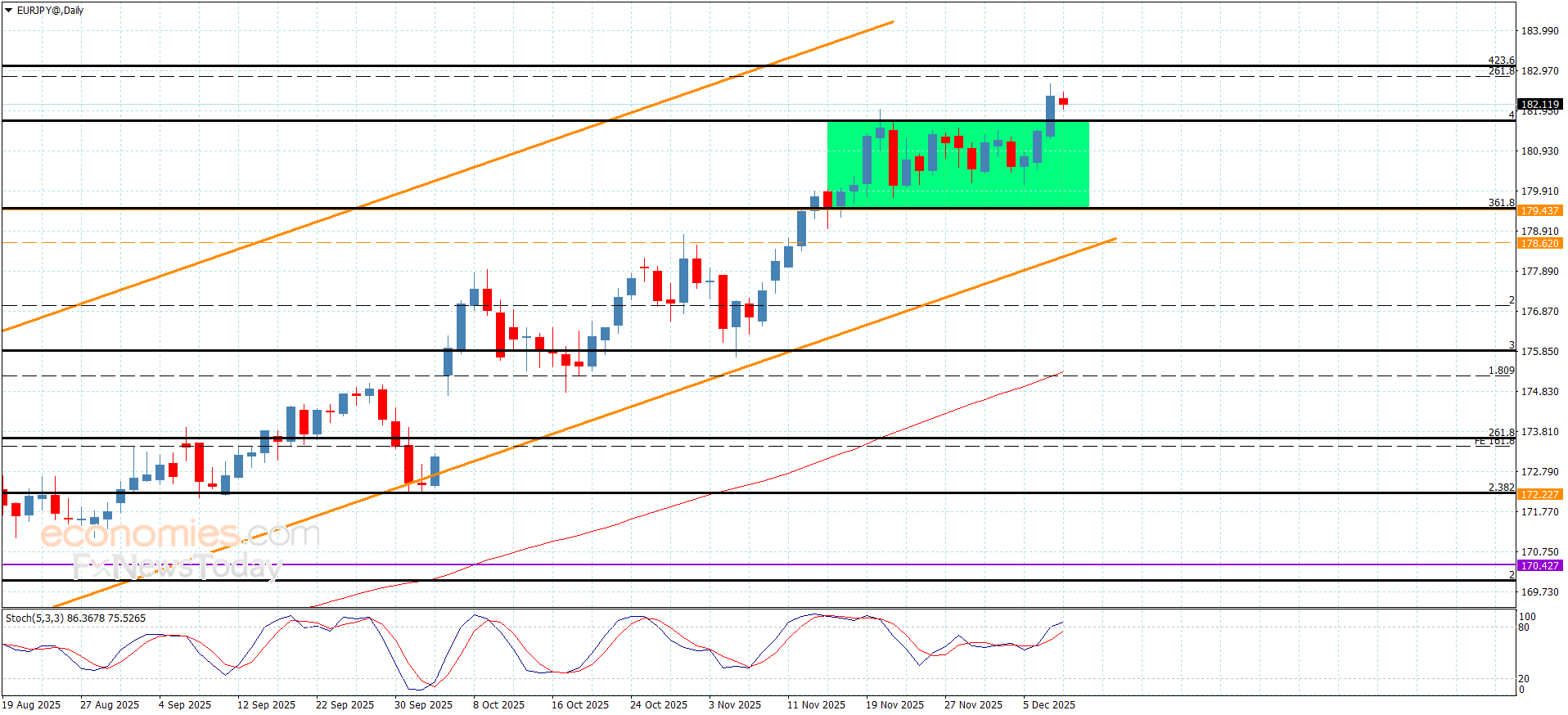
Task: Select the current price label 182.119
Action: [x=1539, y=104]
